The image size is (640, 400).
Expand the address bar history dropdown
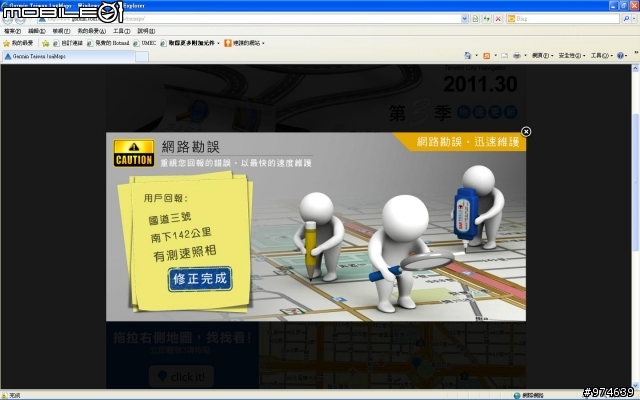click(x=464, y=19)
